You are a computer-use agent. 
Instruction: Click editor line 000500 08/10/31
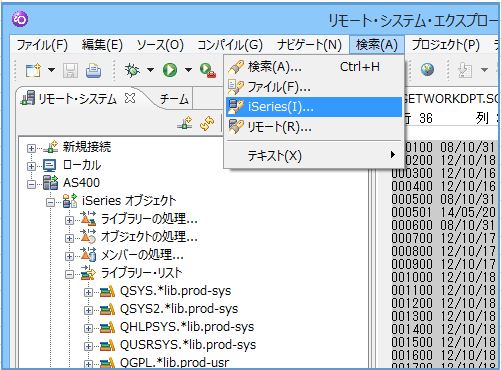point(444,199)
